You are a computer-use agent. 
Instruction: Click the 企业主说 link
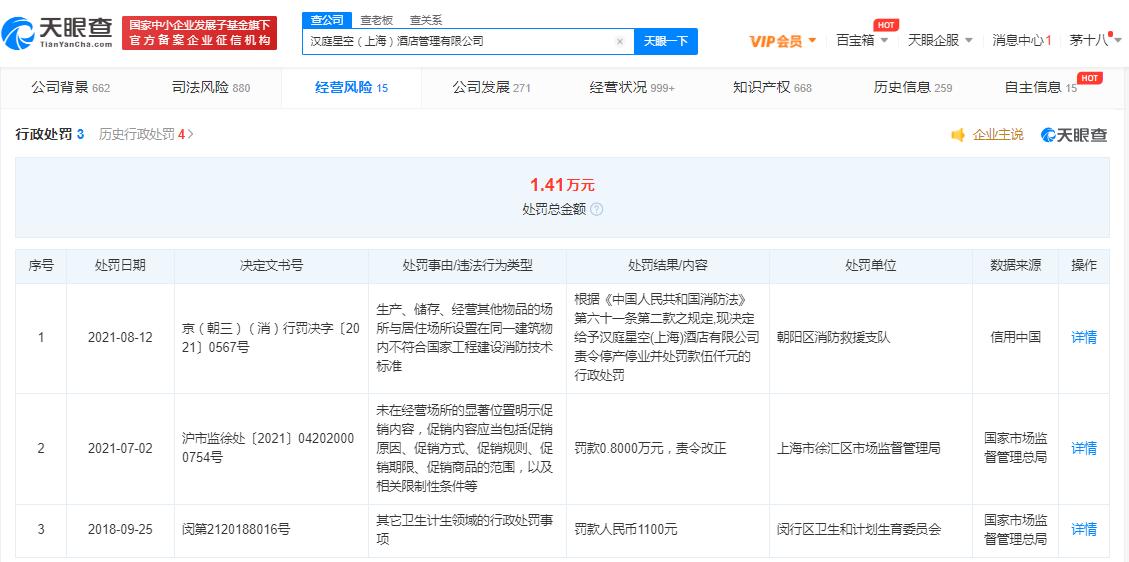coord(997,135)
